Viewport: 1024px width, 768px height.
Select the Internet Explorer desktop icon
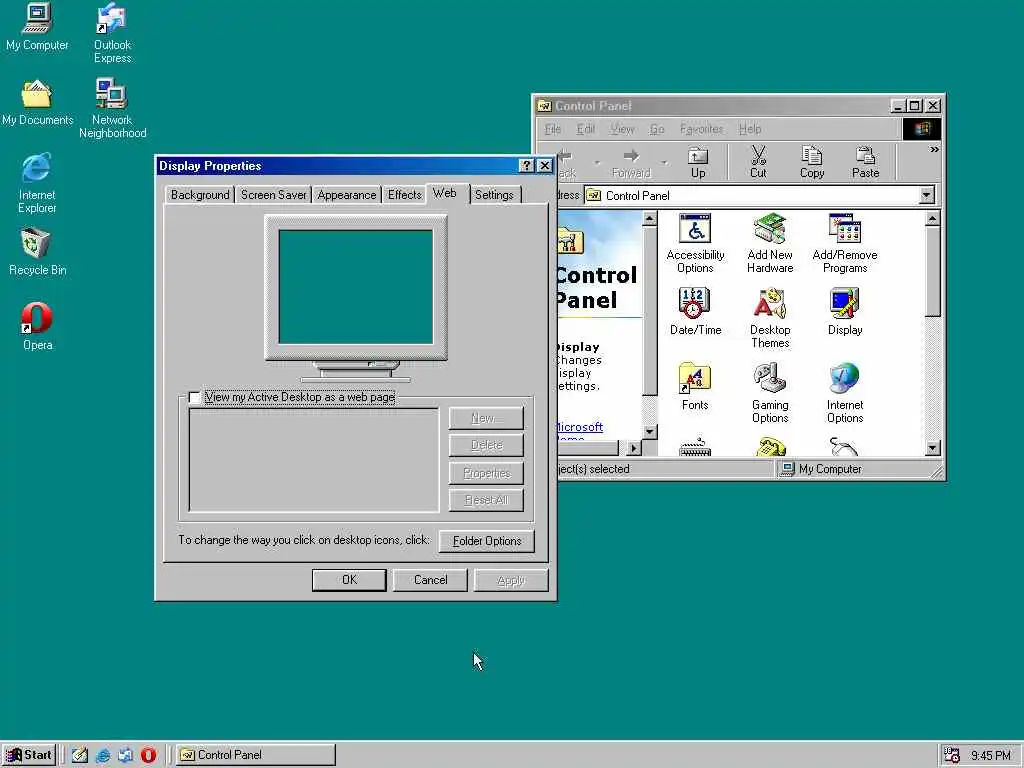coord(37,184)
